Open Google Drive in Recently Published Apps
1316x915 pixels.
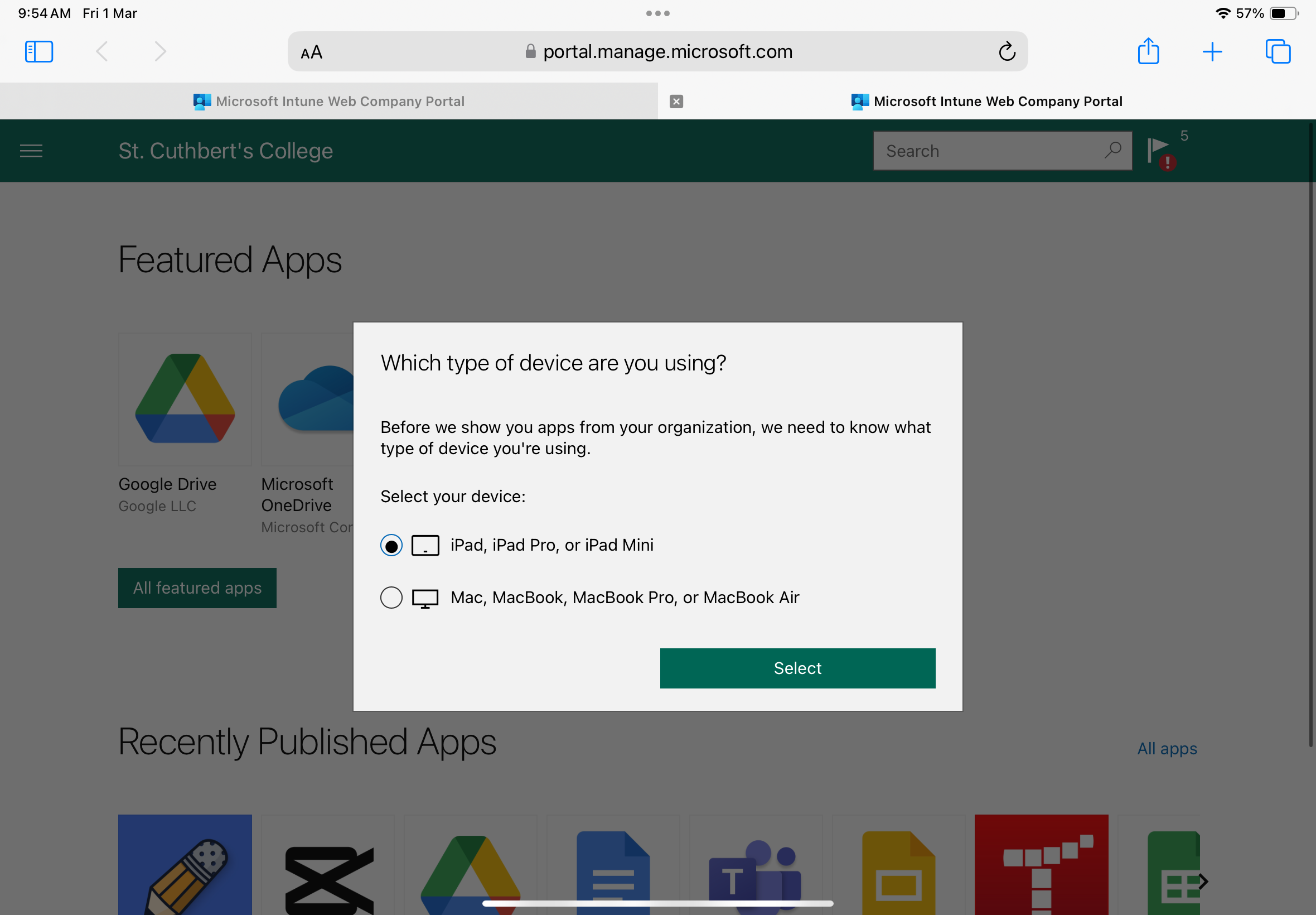[x=471, y=865]
